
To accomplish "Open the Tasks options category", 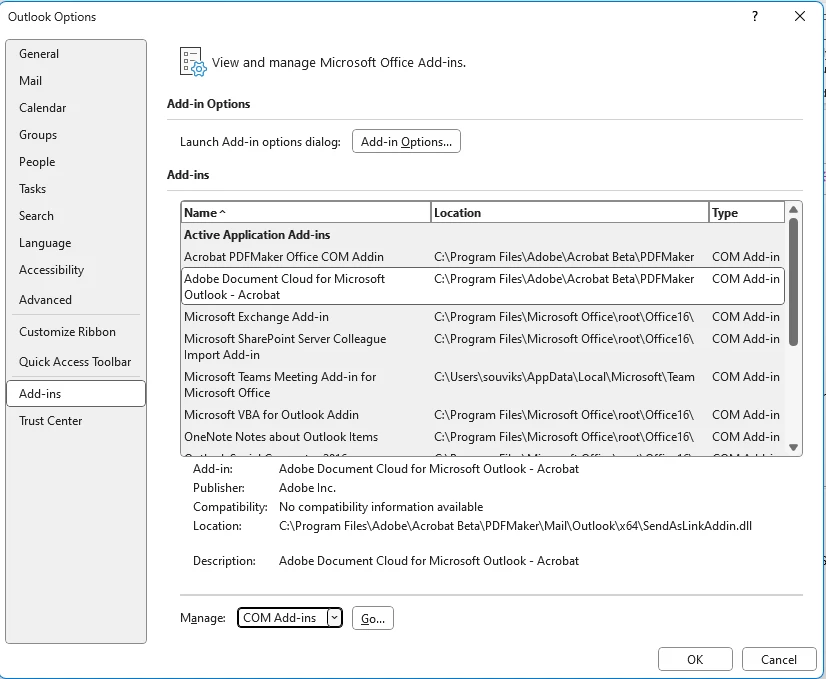I will [76, 189].
